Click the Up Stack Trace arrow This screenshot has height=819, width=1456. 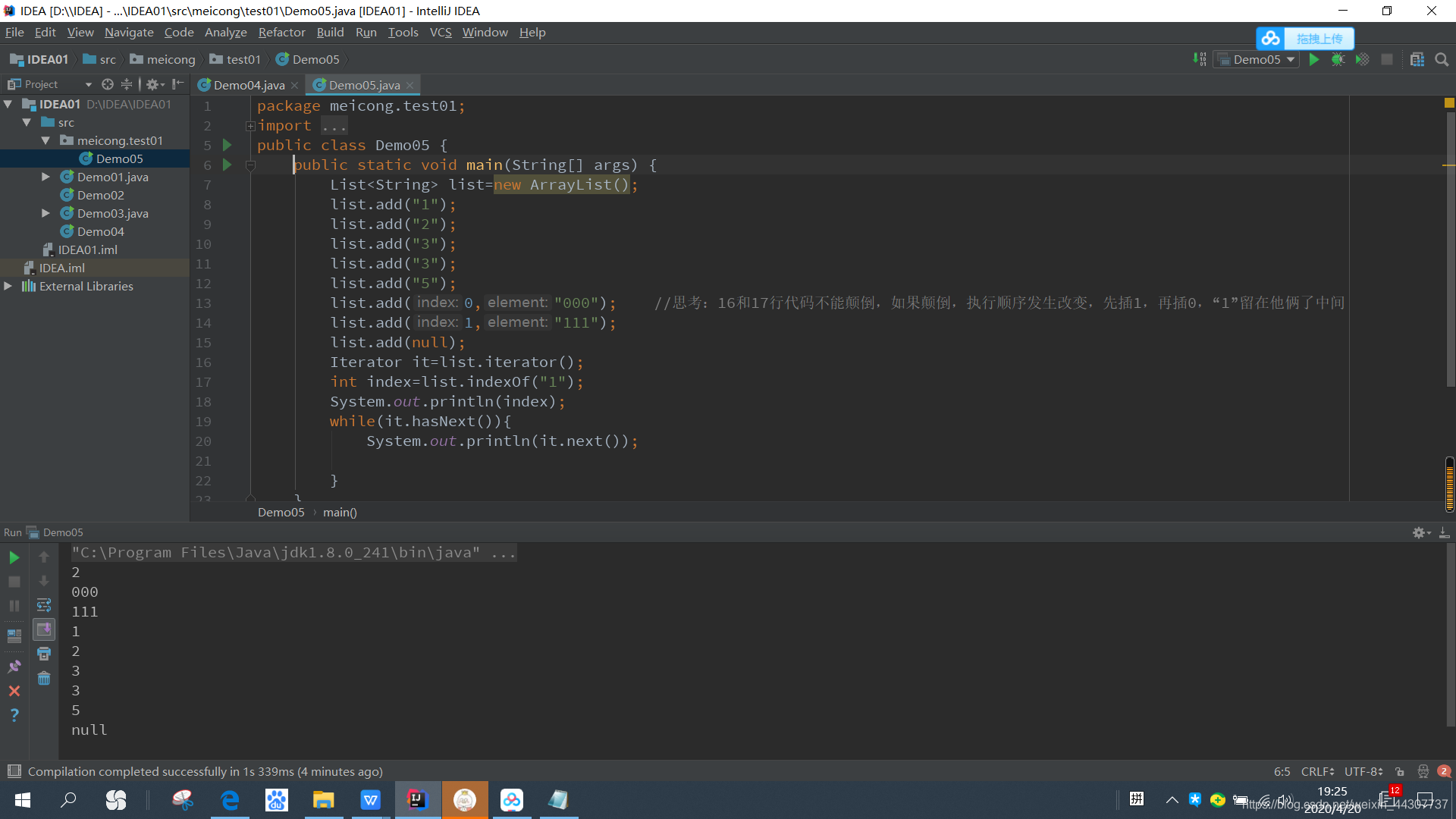44,557
